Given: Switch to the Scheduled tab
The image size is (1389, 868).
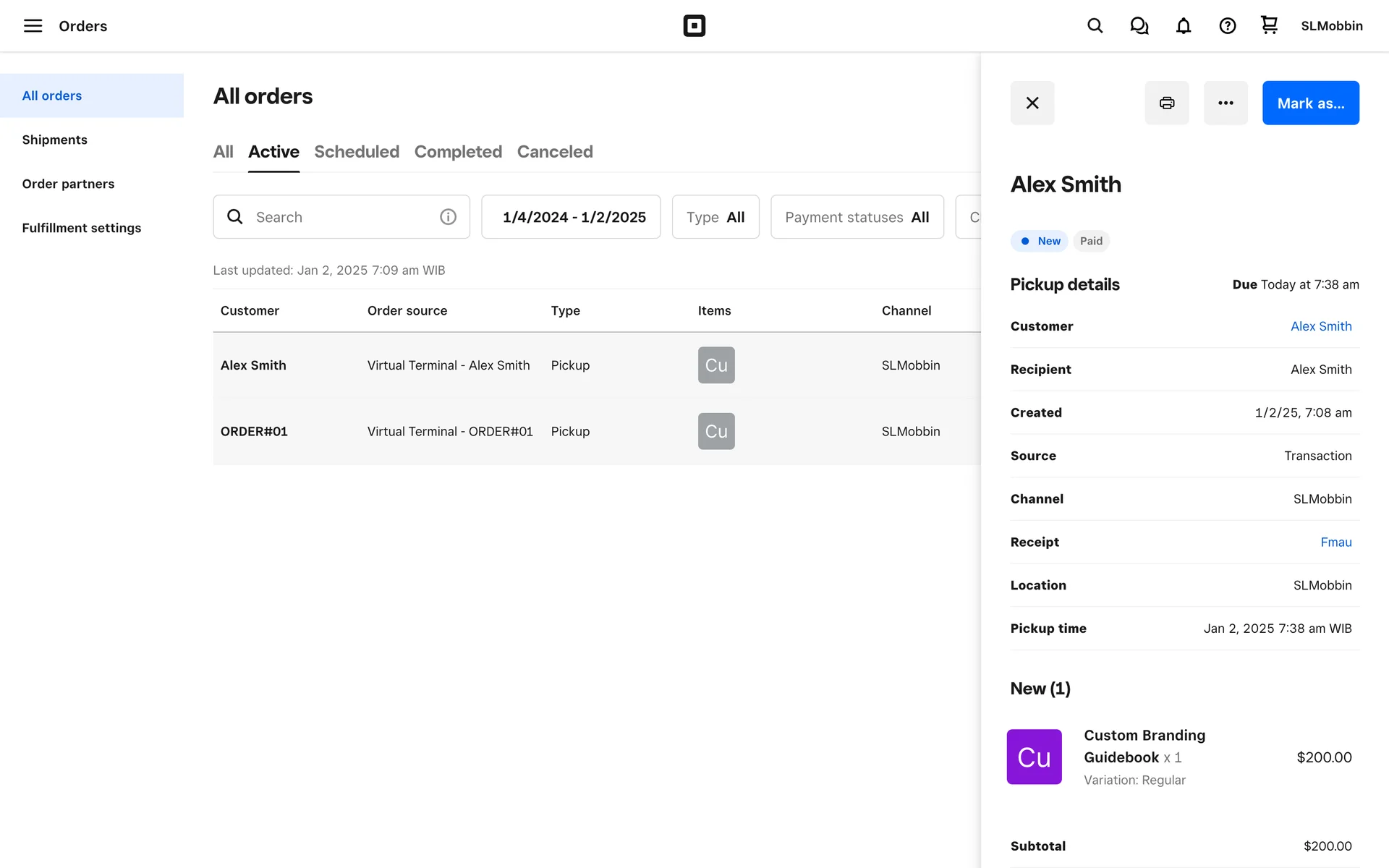Looking at the screenshot, I should (357, 152).
